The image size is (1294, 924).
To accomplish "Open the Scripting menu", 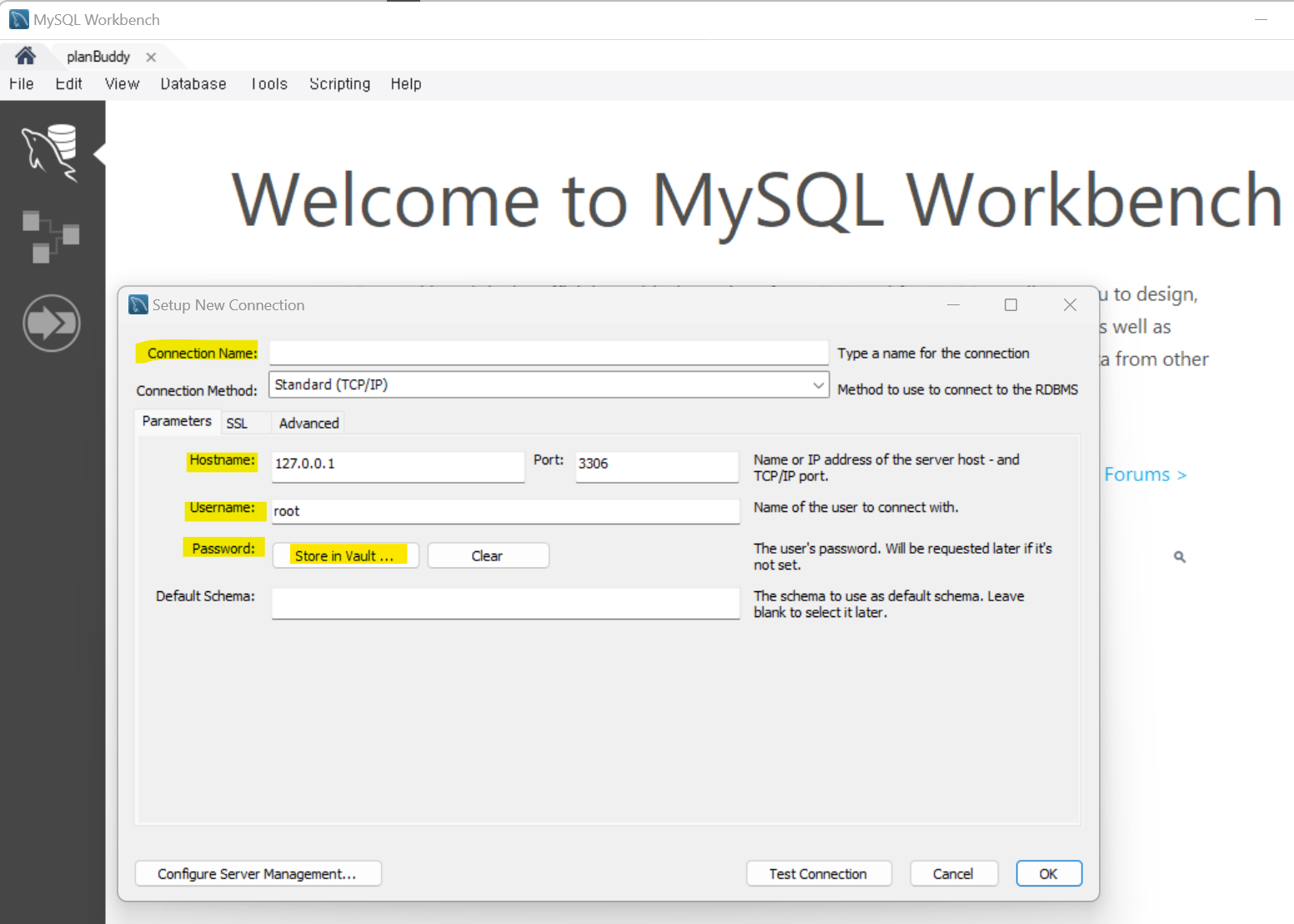I will pos(339,83).
